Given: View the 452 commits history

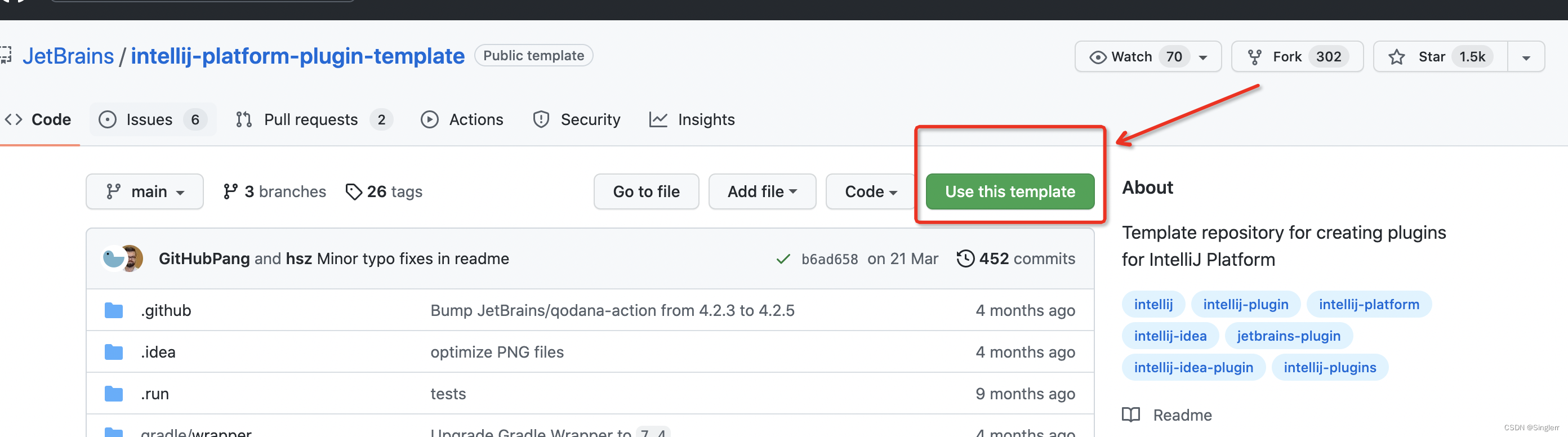Looking at the screenshot, I should coord(1016,258).
